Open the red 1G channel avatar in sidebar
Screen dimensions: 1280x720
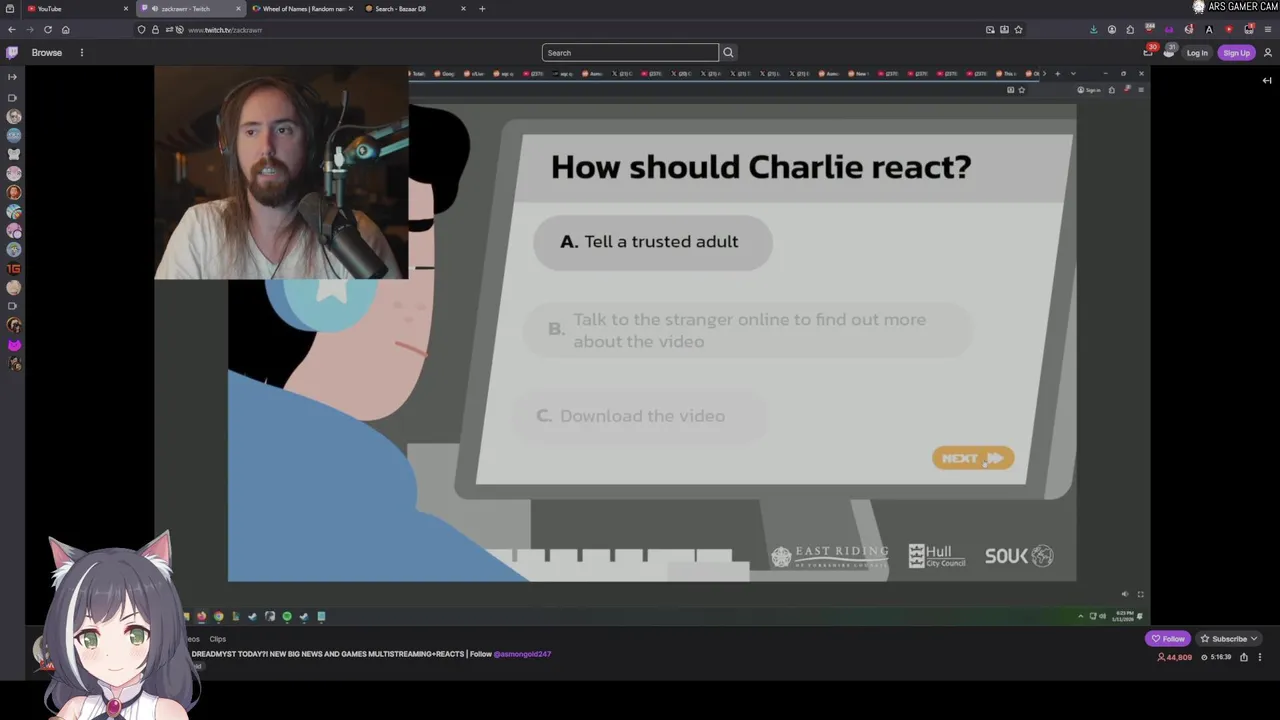pyautogui.click(x=14, y=269)
